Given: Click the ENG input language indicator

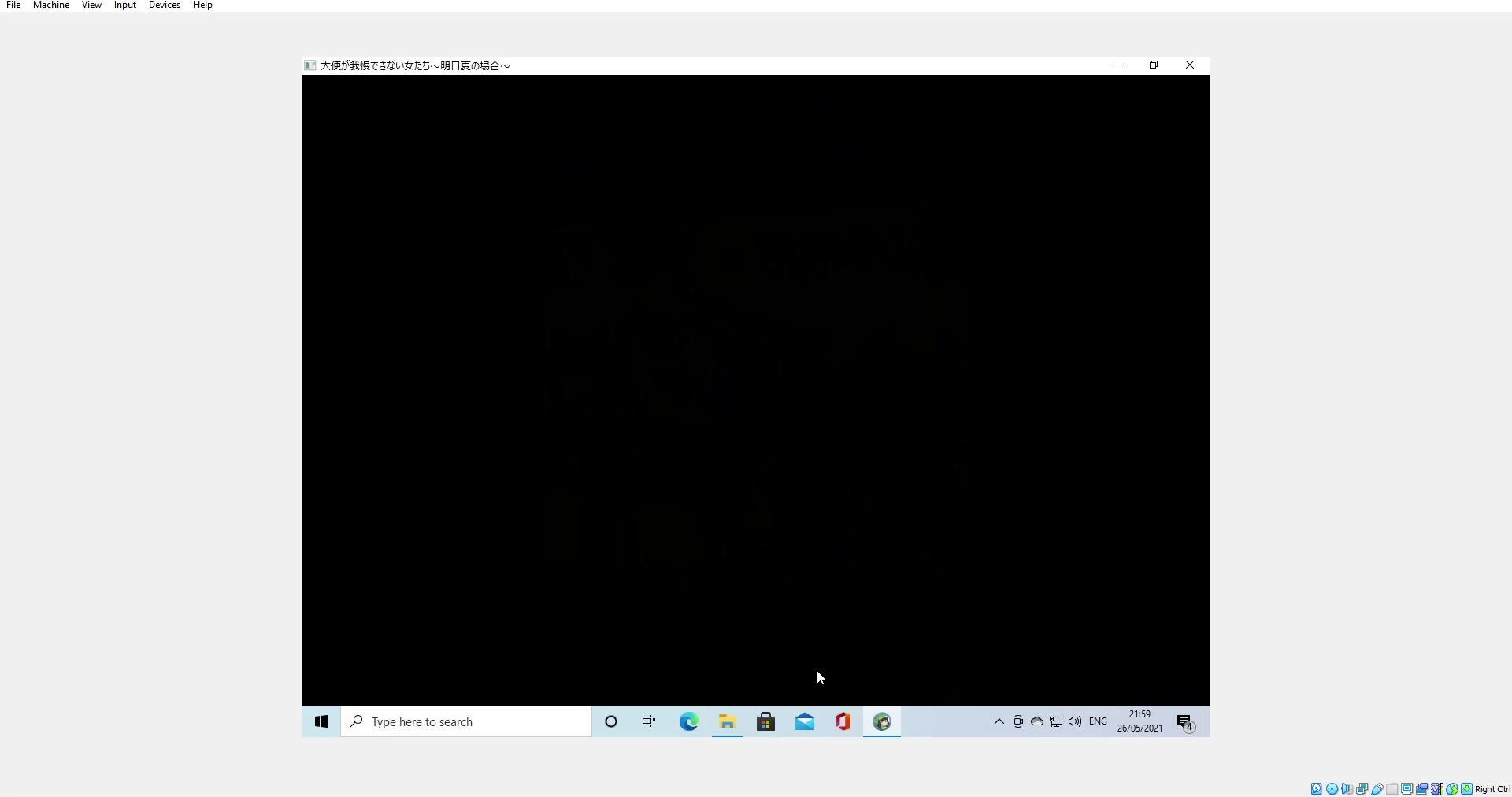Looking at the screenshot, I should pyautogui.click(x=1098, y=721).
